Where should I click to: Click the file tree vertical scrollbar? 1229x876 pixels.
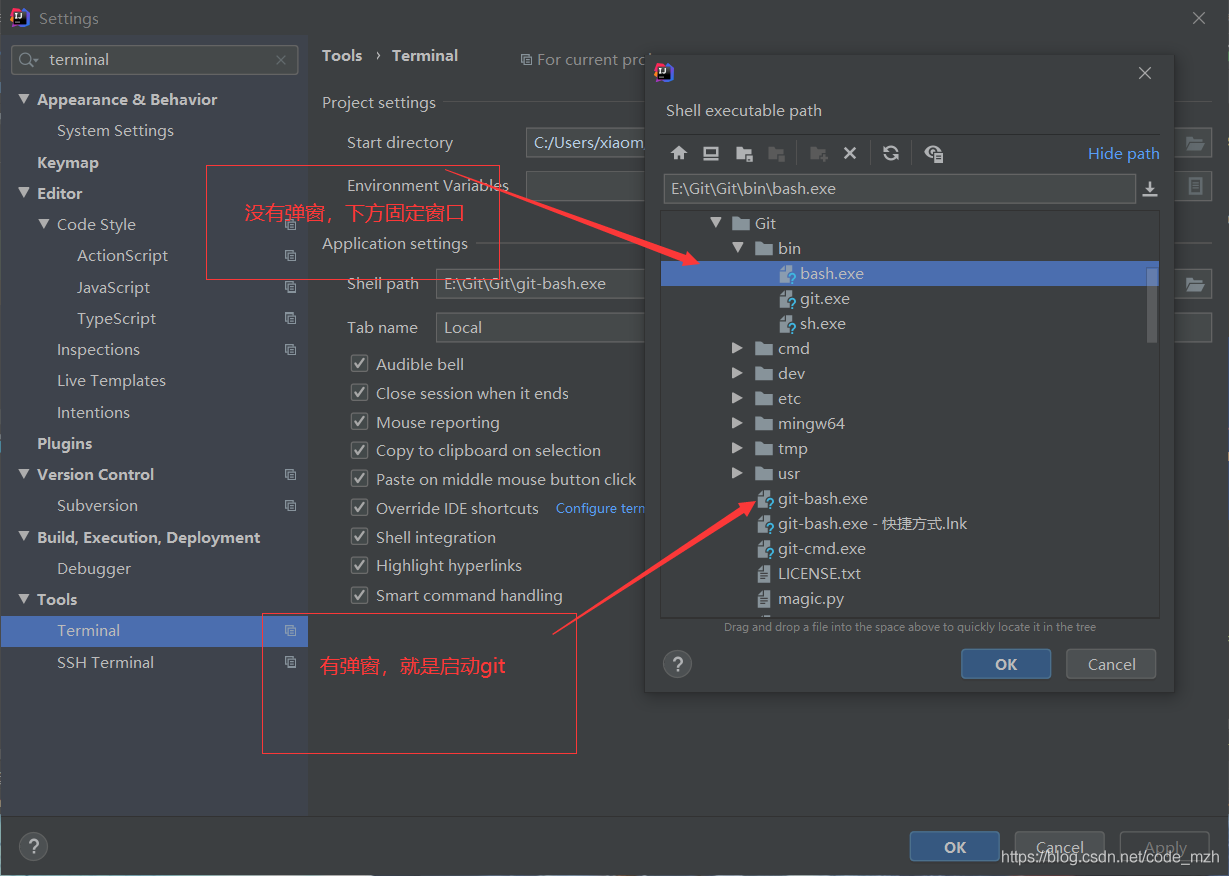click(x=1152, y=305)
